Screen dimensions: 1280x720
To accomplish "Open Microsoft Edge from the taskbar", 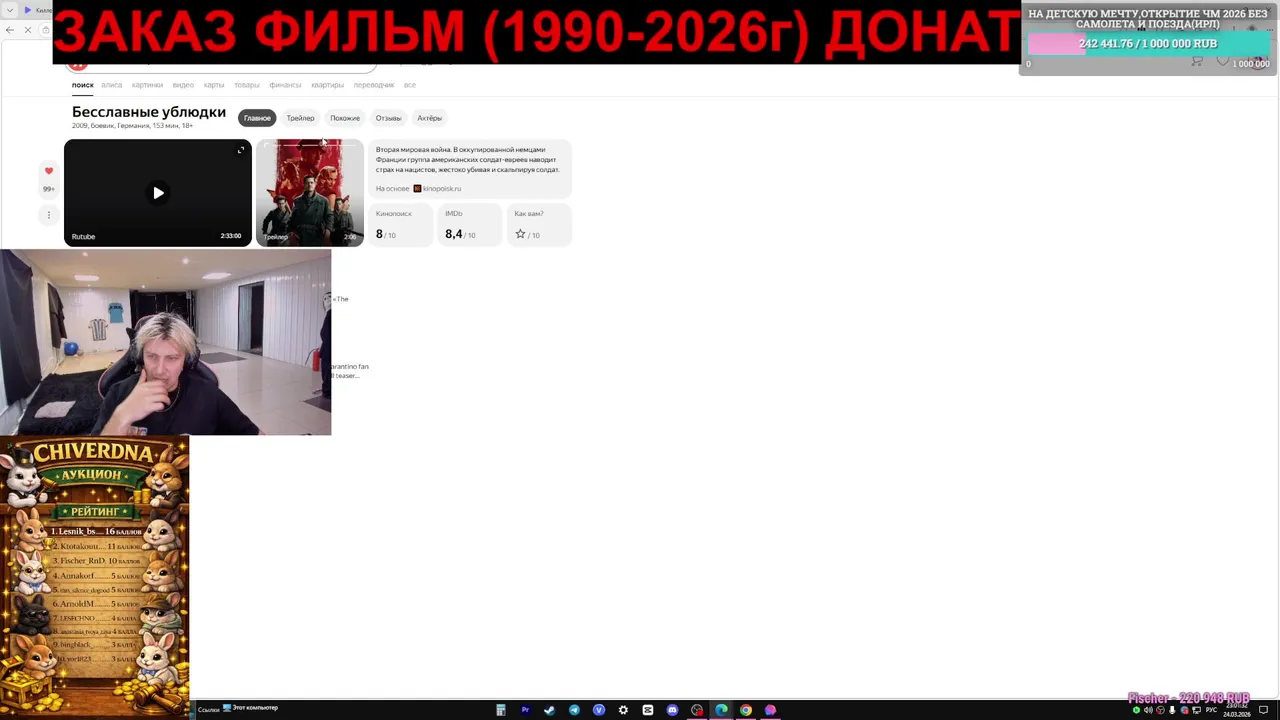I will (x=721, y=710).
